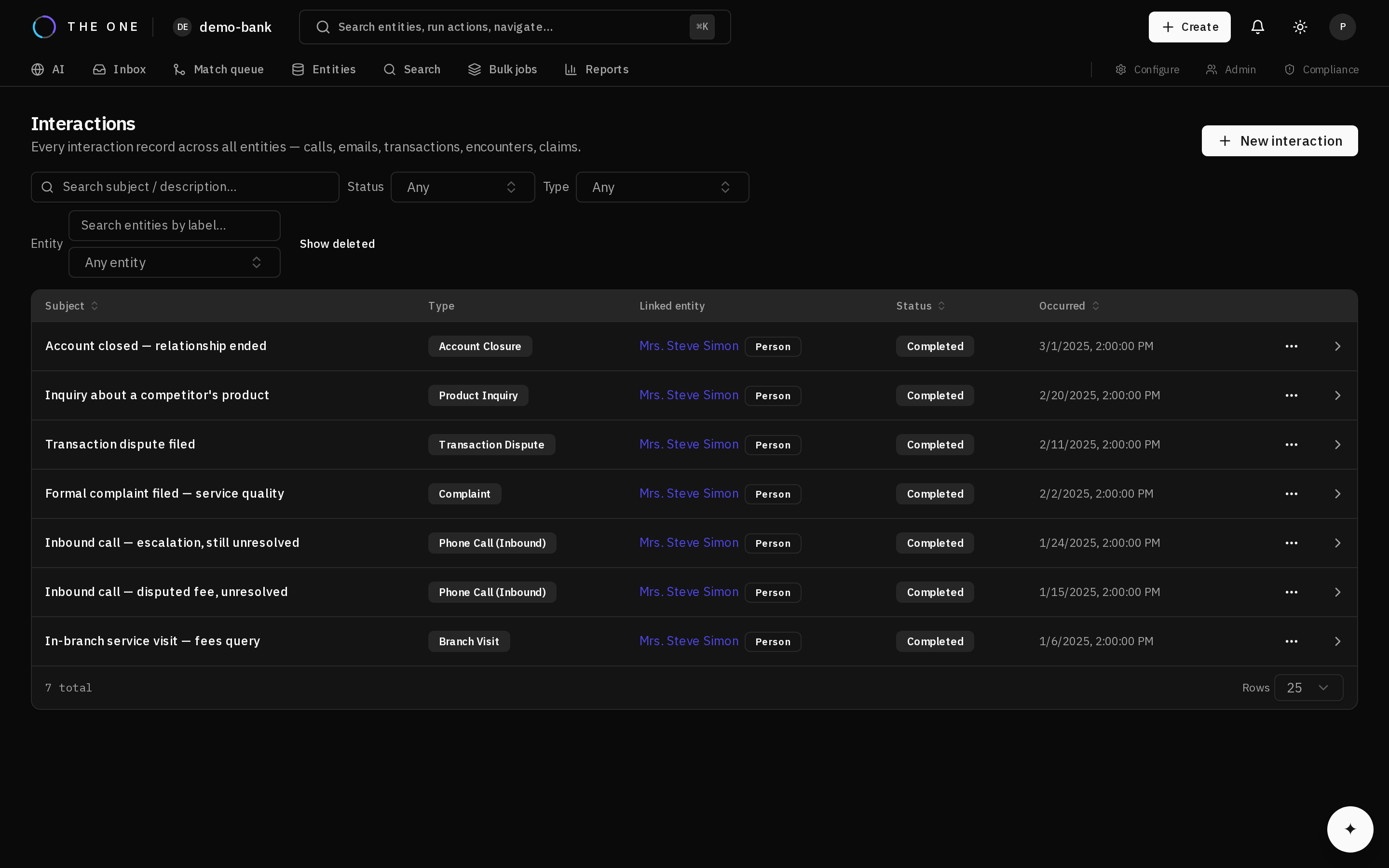Viewport: 1389px width, 868px height.
Task: Switch to the Entities tab
Action: [x=324, y=69]
